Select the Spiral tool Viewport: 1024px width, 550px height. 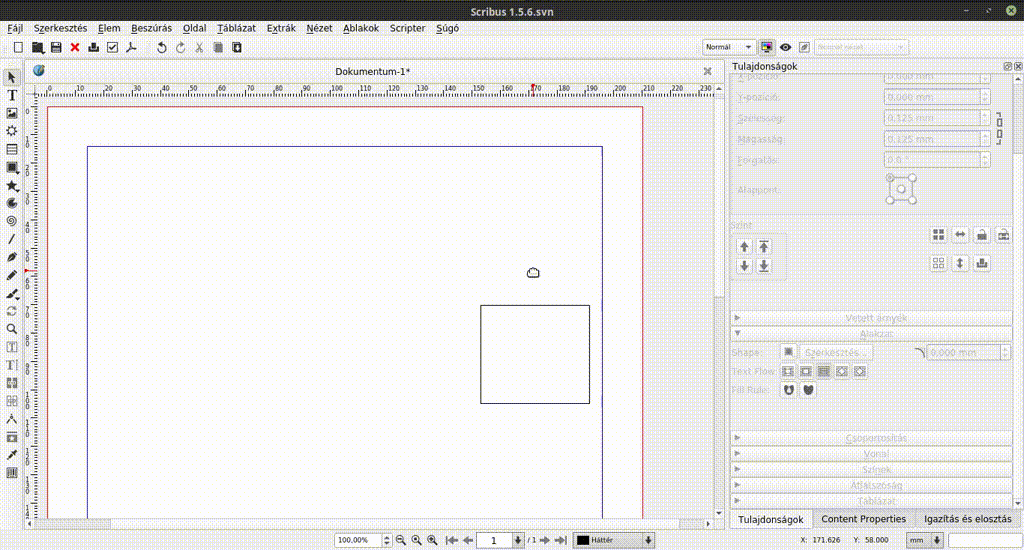[12, 221]
